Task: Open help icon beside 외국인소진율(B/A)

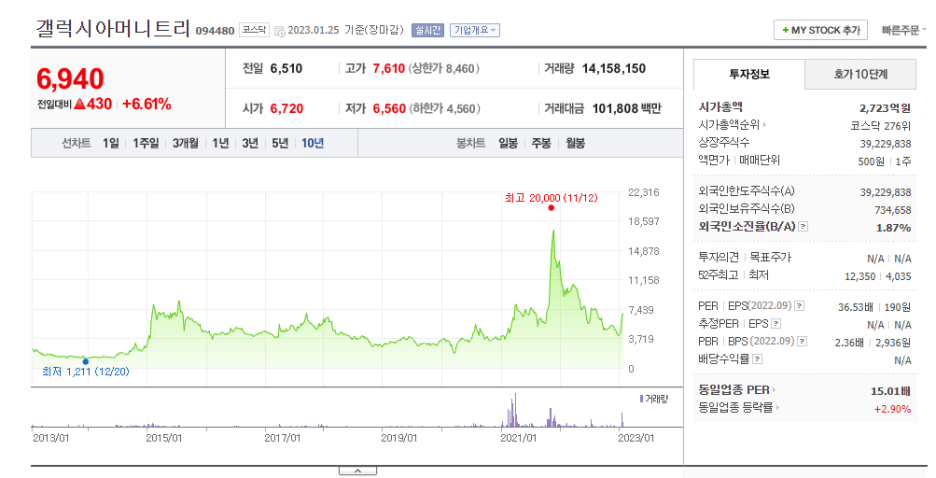Action: click(x=803, y=227)
